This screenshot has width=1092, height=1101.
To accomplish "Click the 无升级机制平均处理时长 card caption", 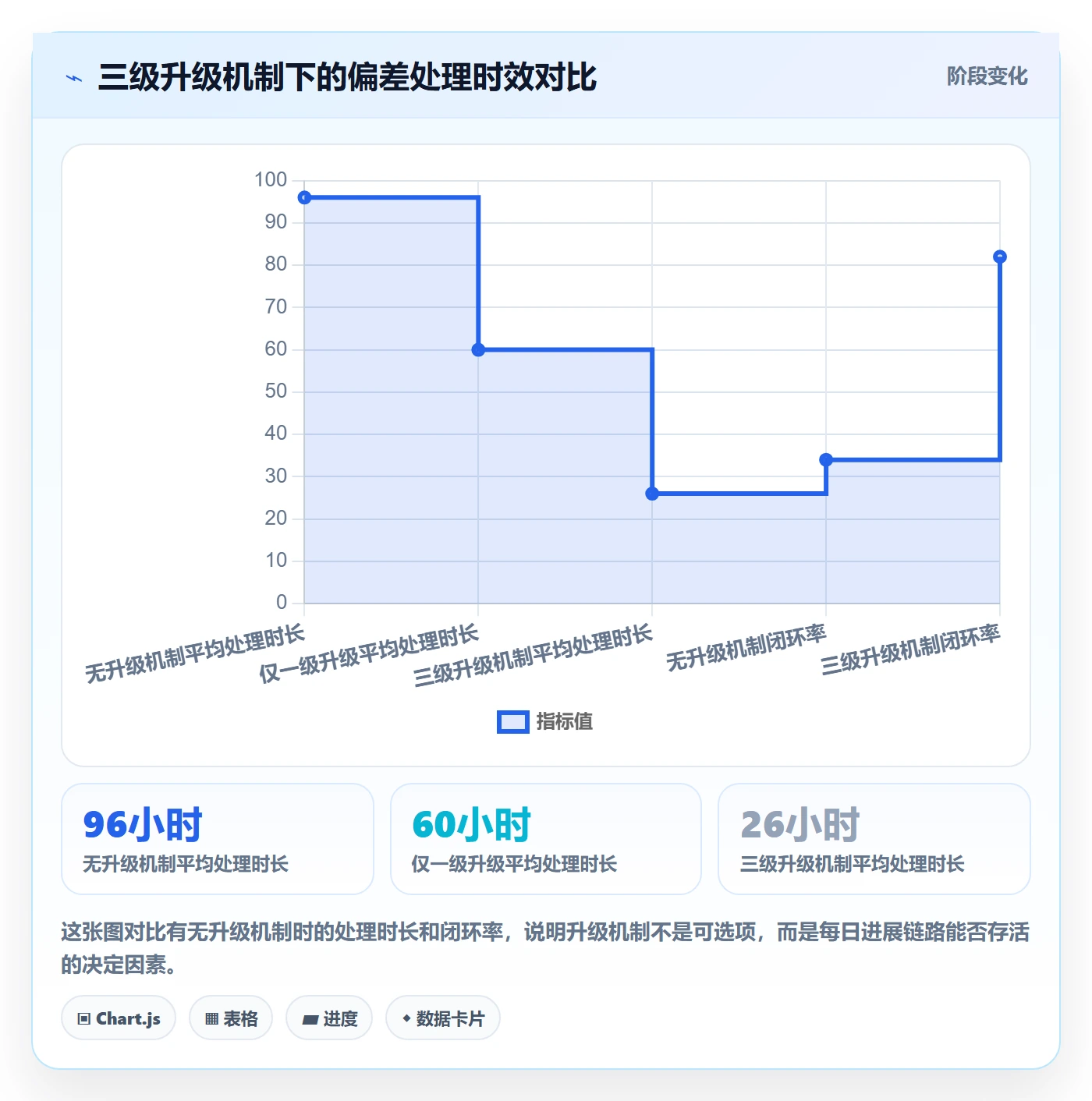I will pos(186,864).
